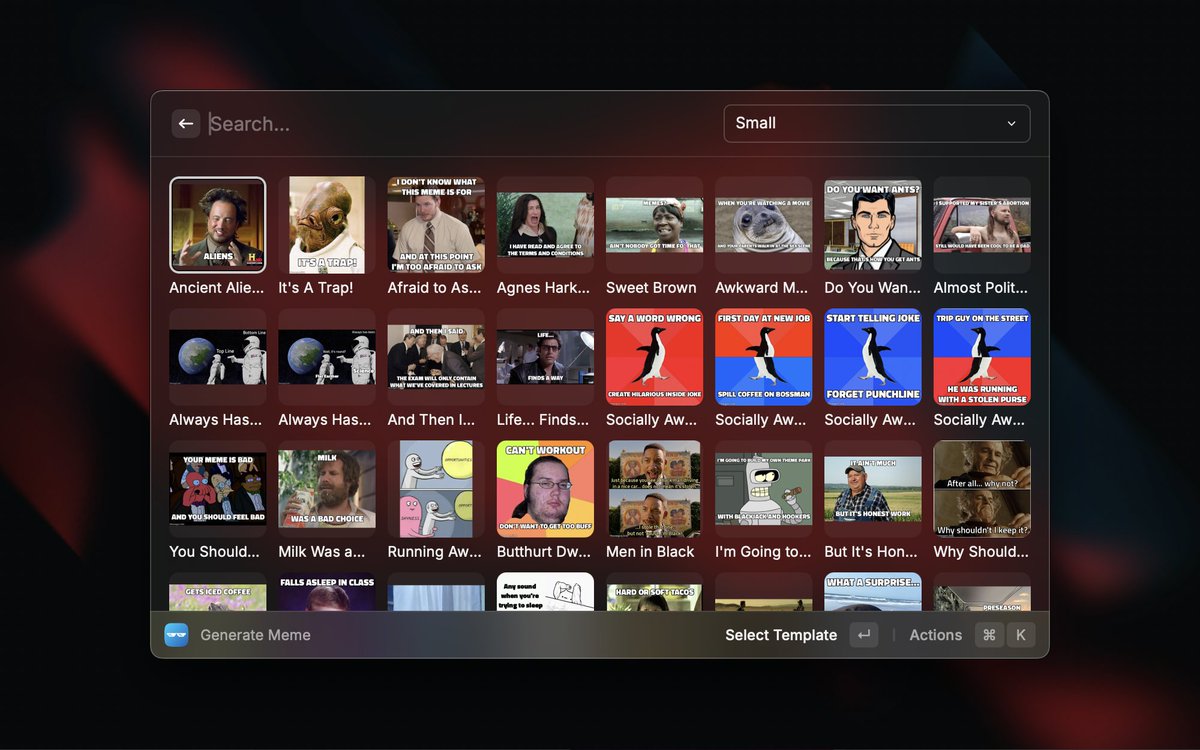Pick the But It's Honest Work template

[x=872, y=489]
